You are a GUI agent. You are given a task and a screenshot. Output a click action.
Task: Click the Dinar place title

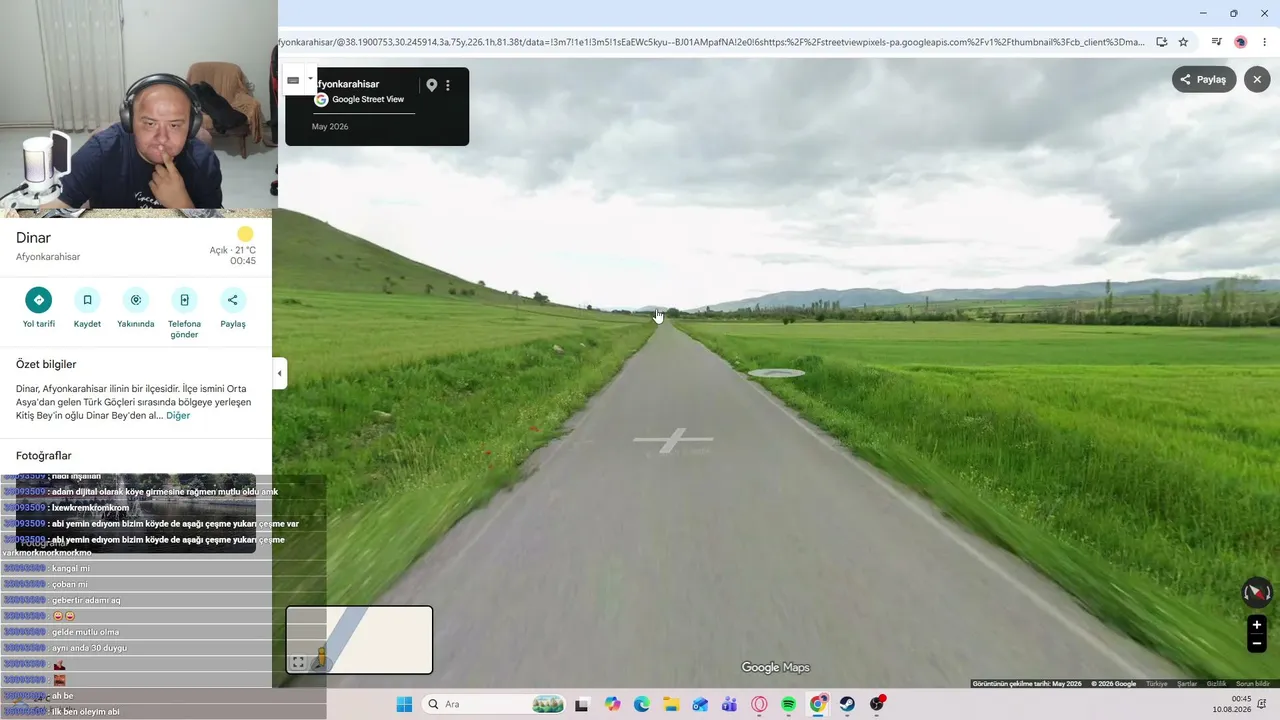(33, 238)
